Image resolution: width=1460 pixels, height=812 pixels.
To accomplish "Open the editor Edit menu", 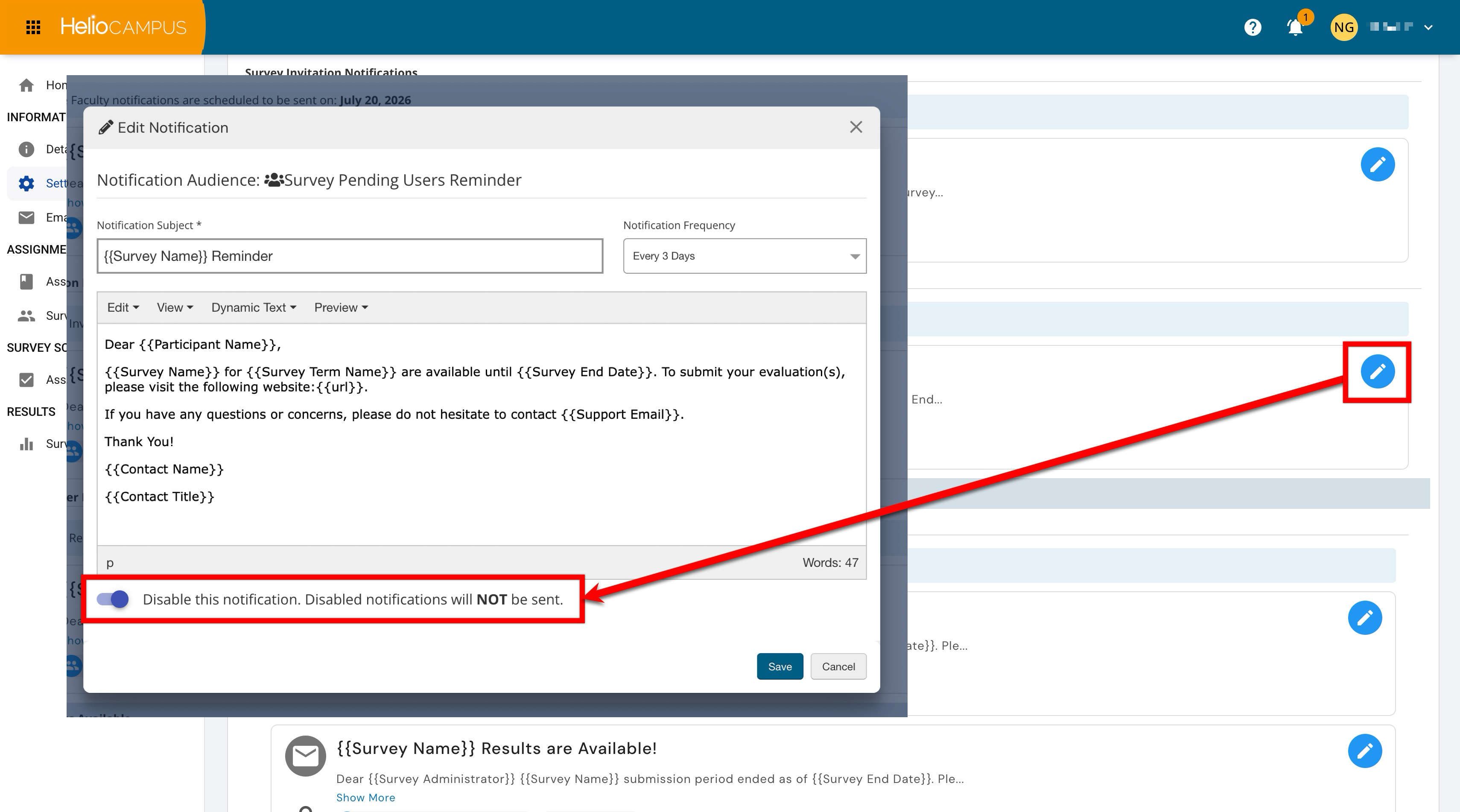I will coord(123,307).
